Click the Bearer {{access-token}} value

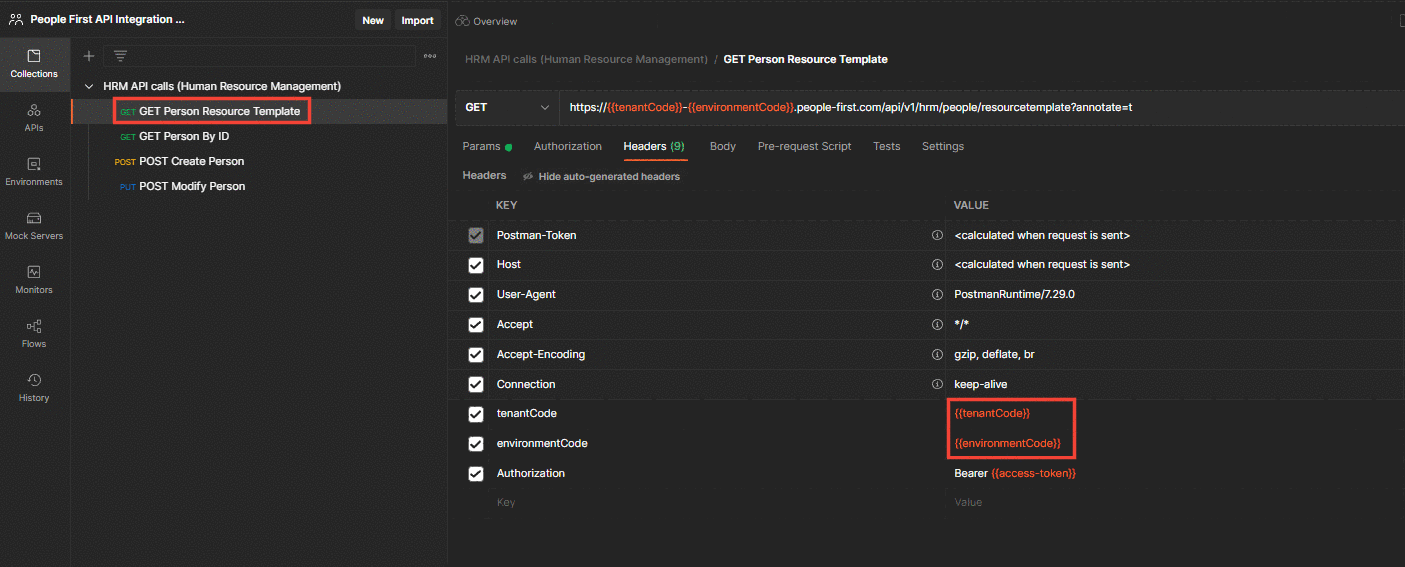click(1015, 473)
